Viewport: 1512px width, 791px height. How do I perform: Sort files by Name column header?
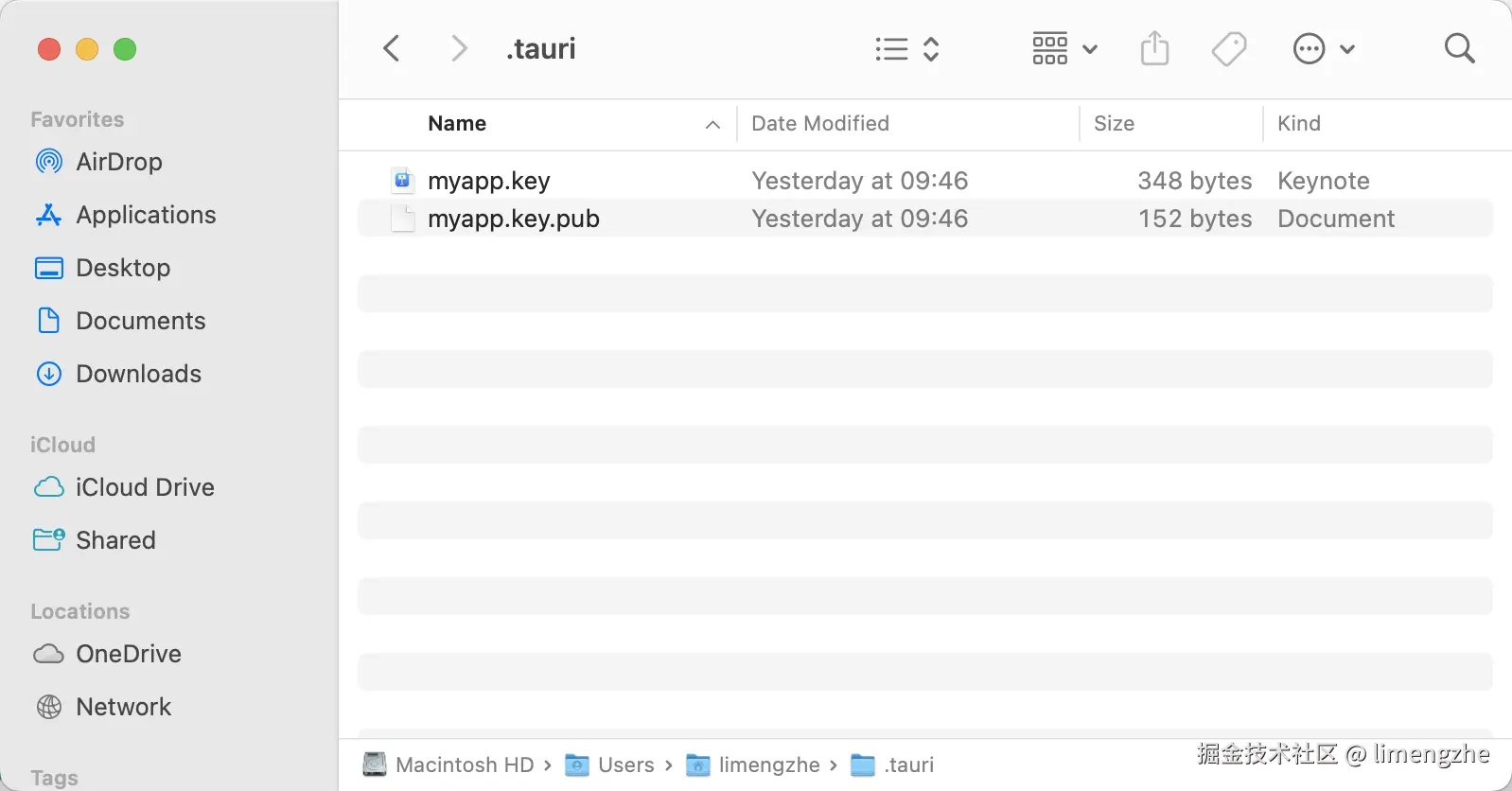tap(457, 124)
